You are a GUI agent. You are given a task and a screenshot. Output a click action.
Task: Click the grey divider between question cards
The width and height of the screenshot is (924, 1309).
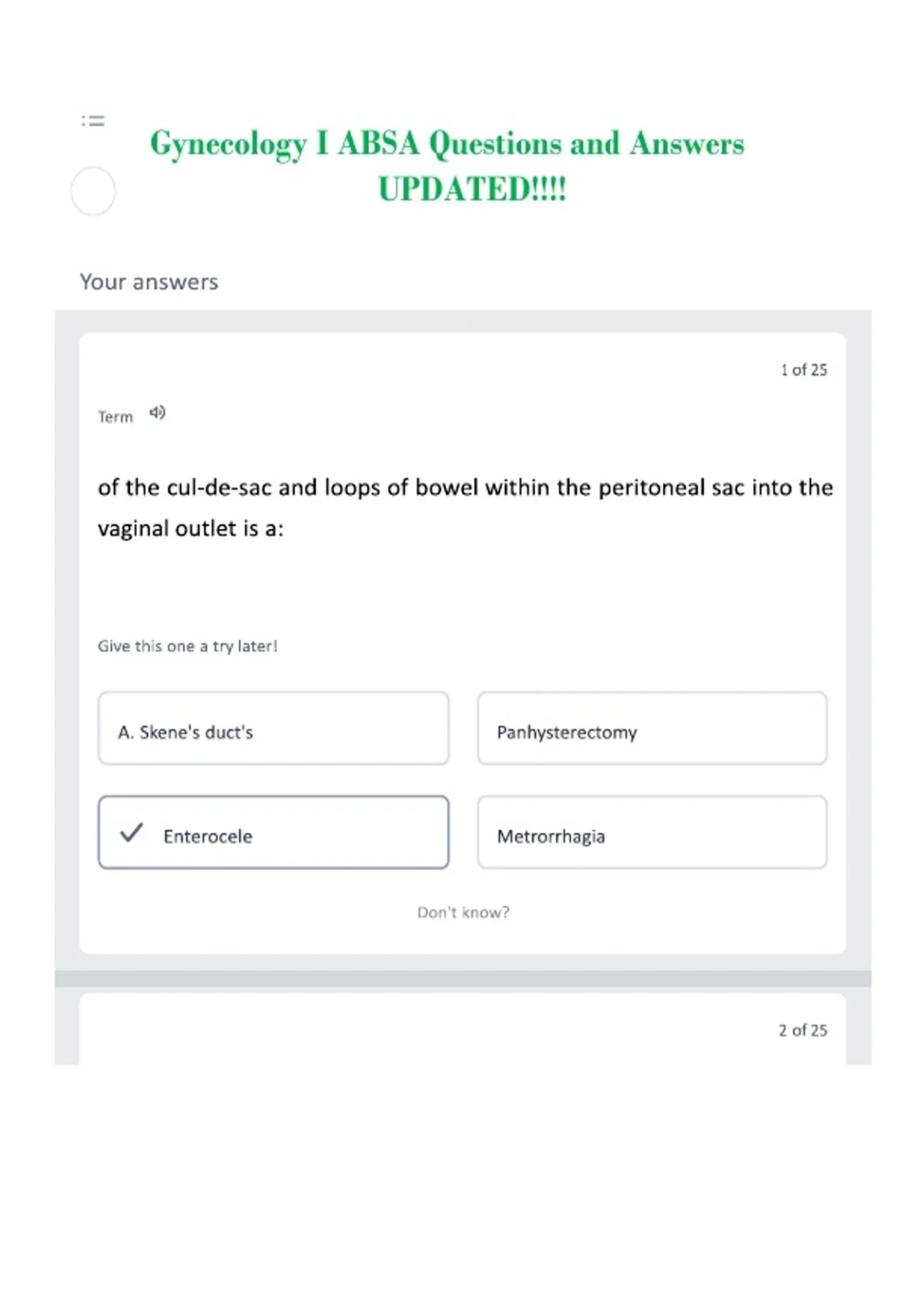[463, 979]
